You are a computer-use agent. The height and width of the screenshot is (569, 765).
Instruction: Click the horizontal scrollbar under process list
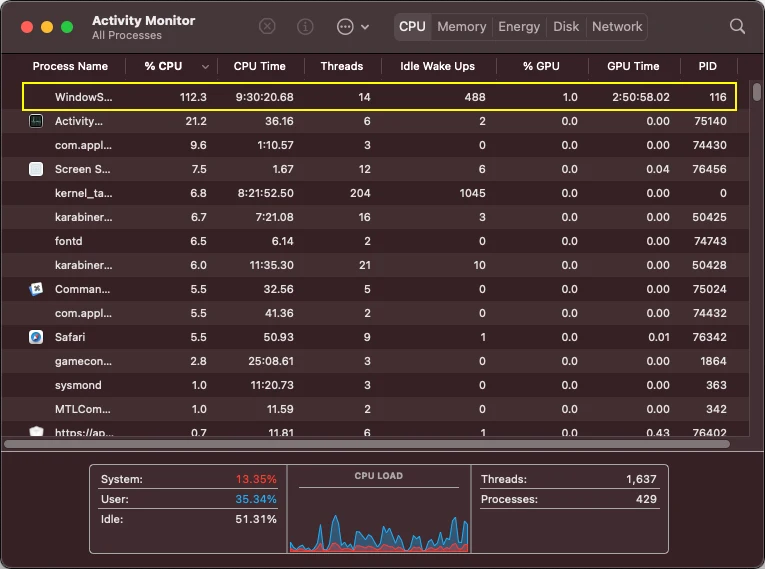(x=367, y=444)
